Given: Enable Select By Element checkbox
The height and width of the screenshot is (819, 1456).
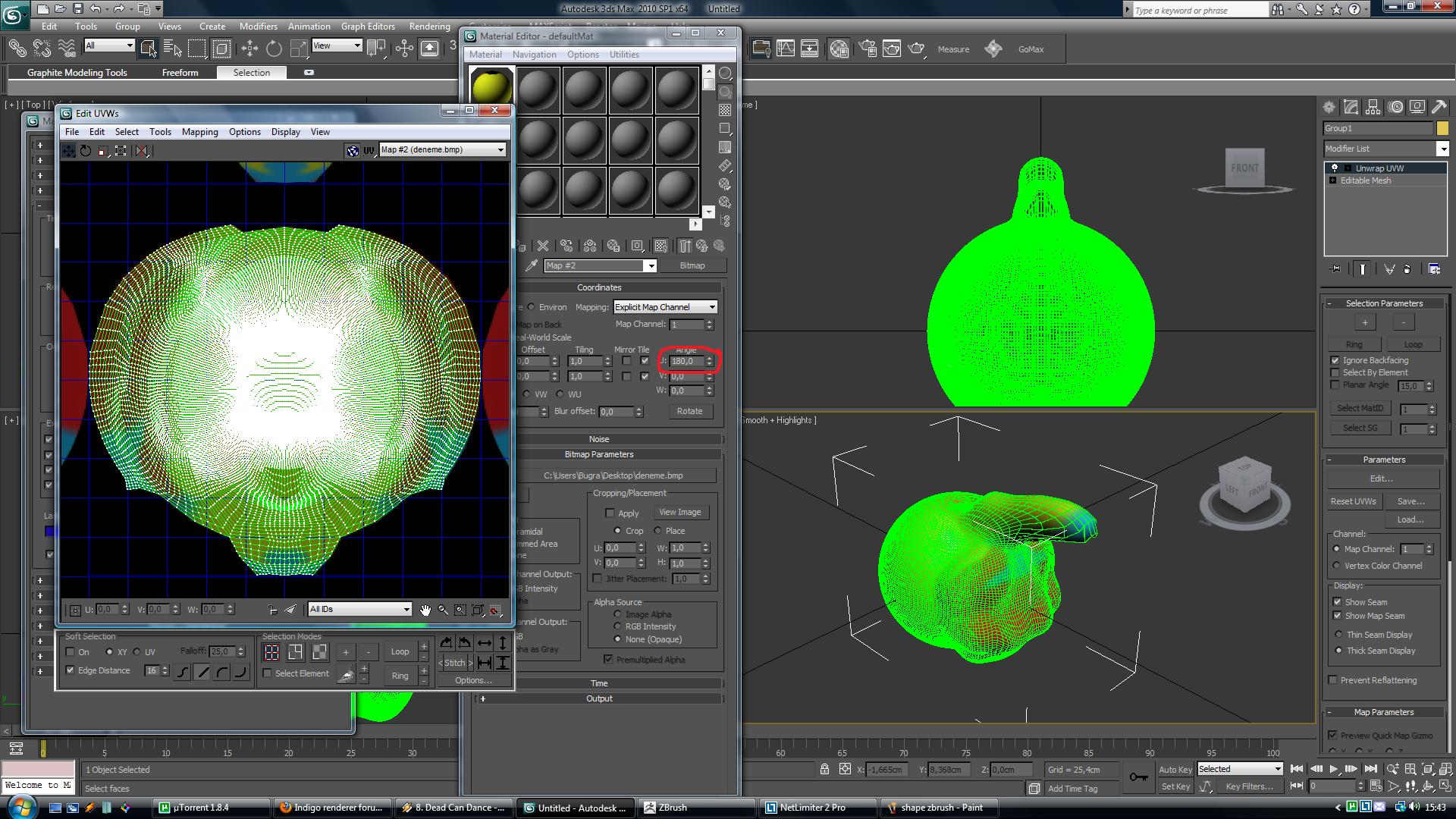Looking at the screenshot, I should [1335, 372].
